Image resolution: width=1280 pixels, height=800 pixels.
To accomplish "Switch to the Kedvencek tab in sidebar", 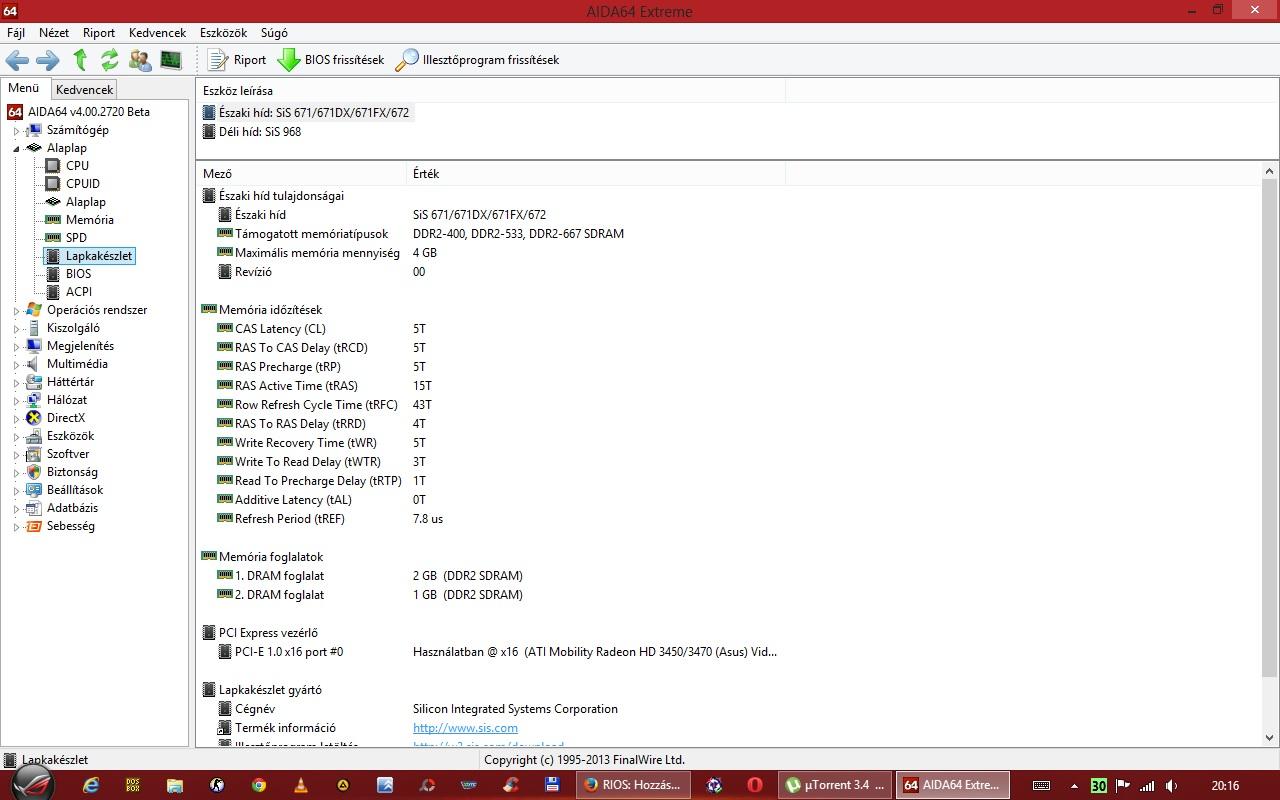I will tap(85, 90).
